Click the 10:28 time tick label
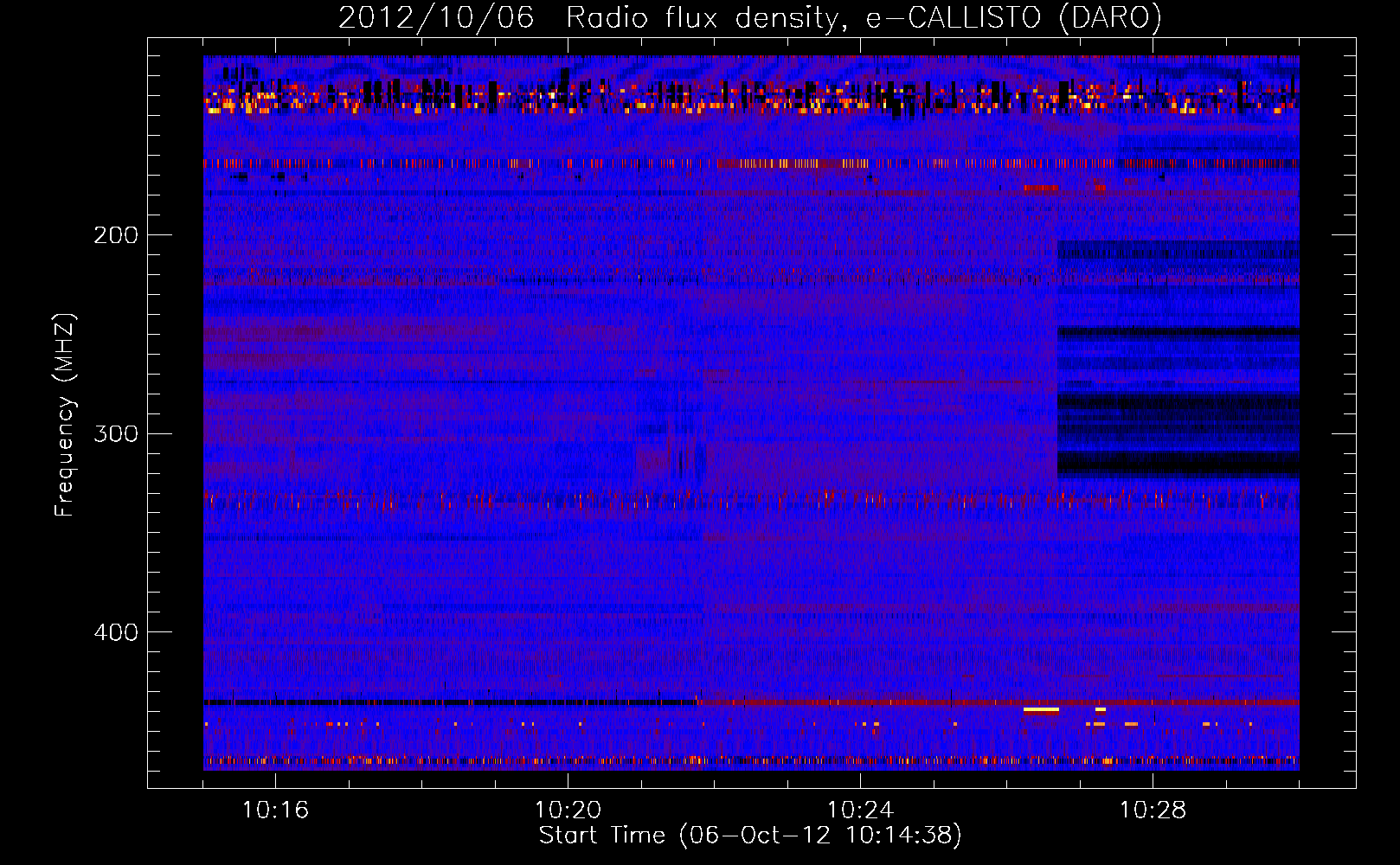 click(x=1153, y=811)
